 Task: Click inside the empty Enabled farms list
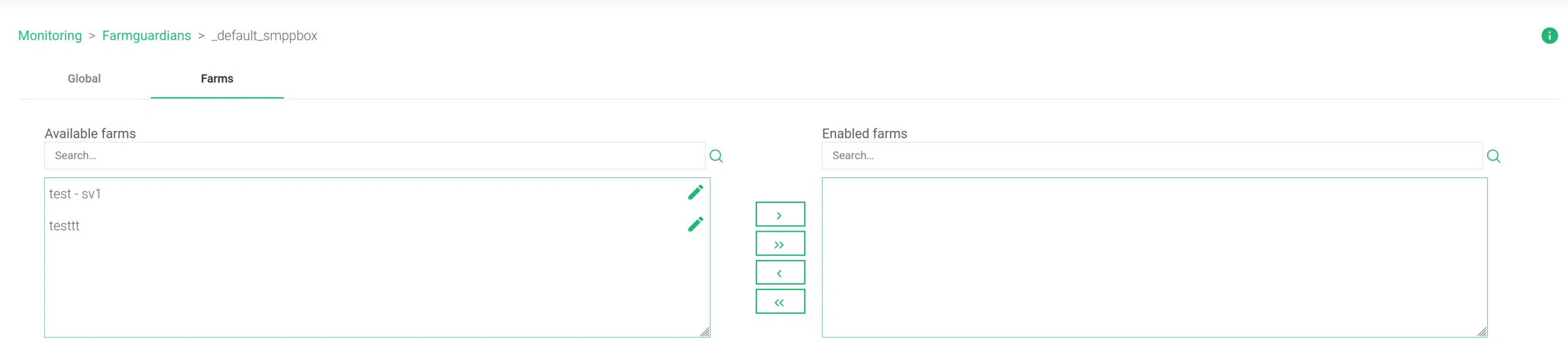1154,257
